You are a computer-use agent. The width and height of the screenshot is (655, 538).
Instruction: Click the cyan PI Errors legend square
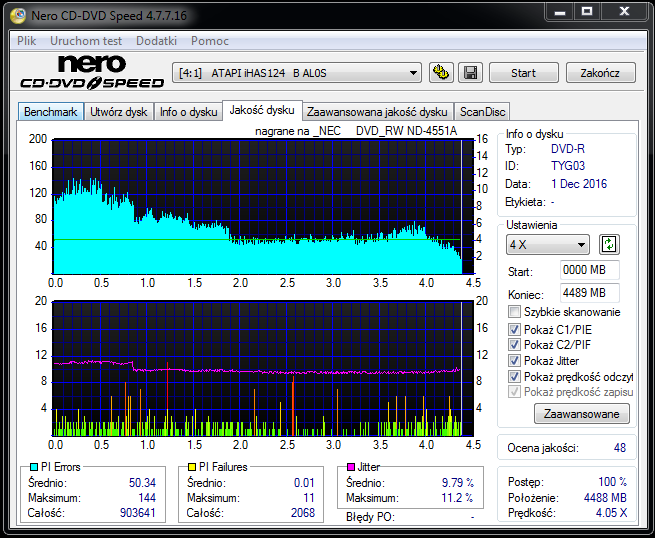[34, 467]
